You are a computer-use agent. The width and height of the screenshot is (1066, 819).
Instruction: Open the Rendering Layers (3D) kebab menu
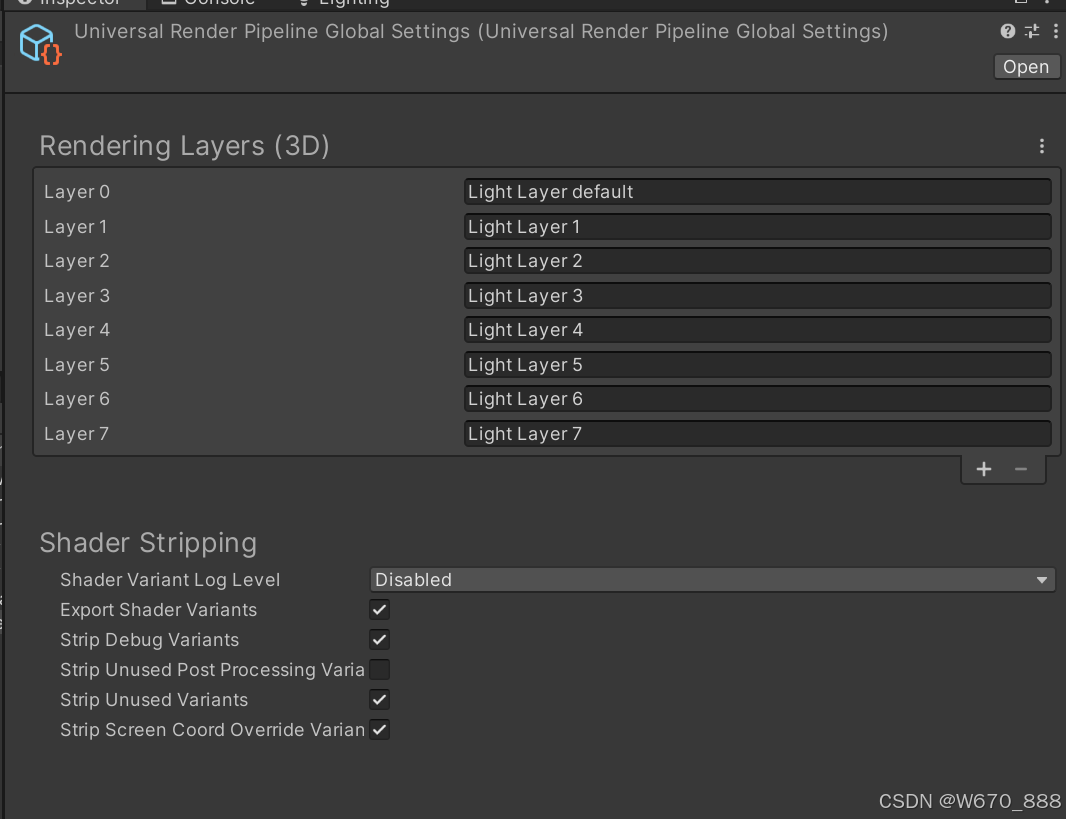[x=1042, y=146]
